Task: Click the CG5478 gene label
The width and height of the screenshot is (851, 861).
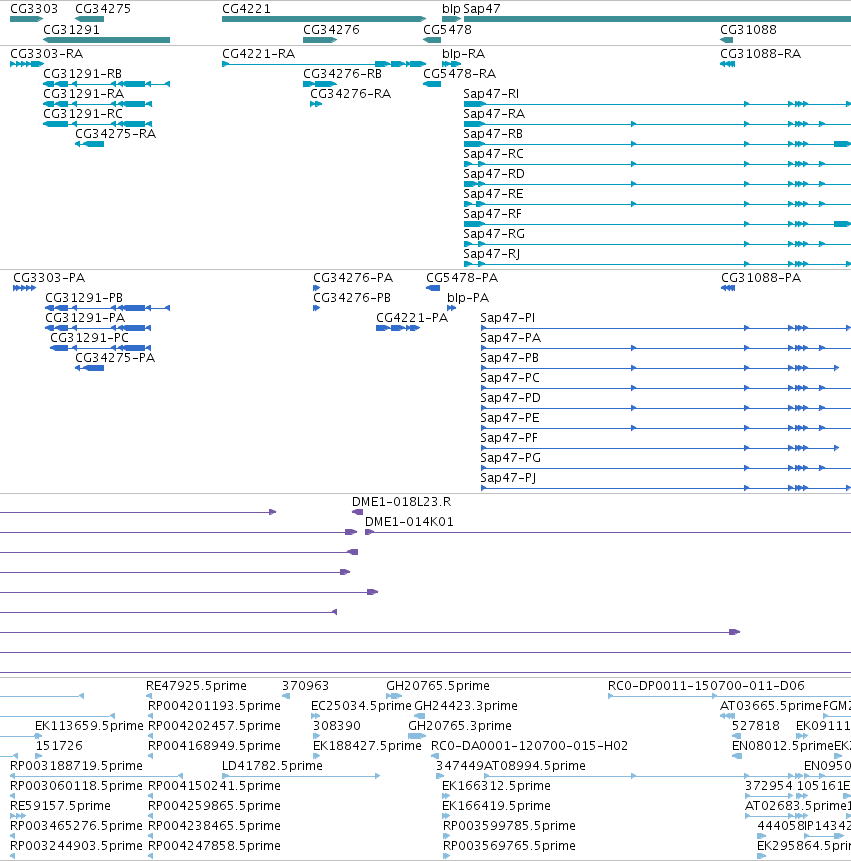Action: [447, 30]
